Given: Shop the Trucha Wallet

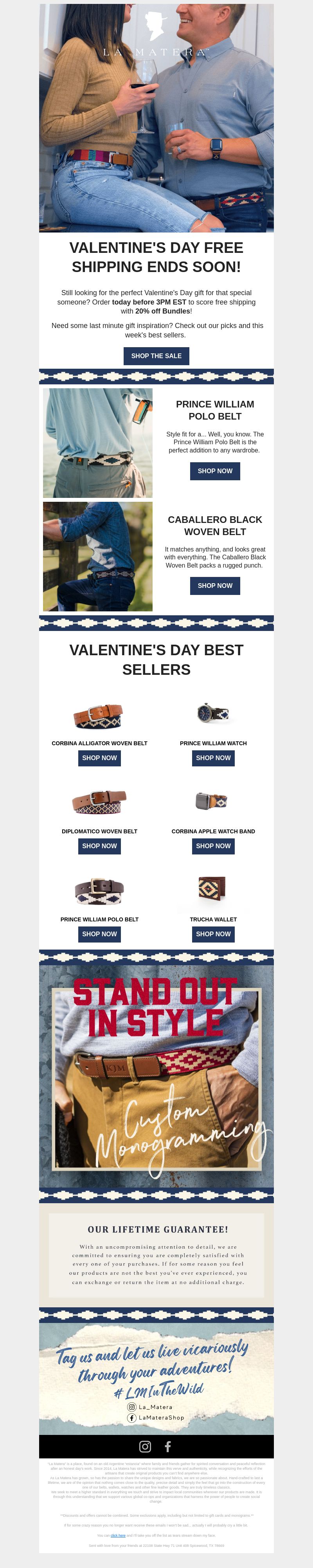Looking at the screenshot, I should (x=213, y=934).
